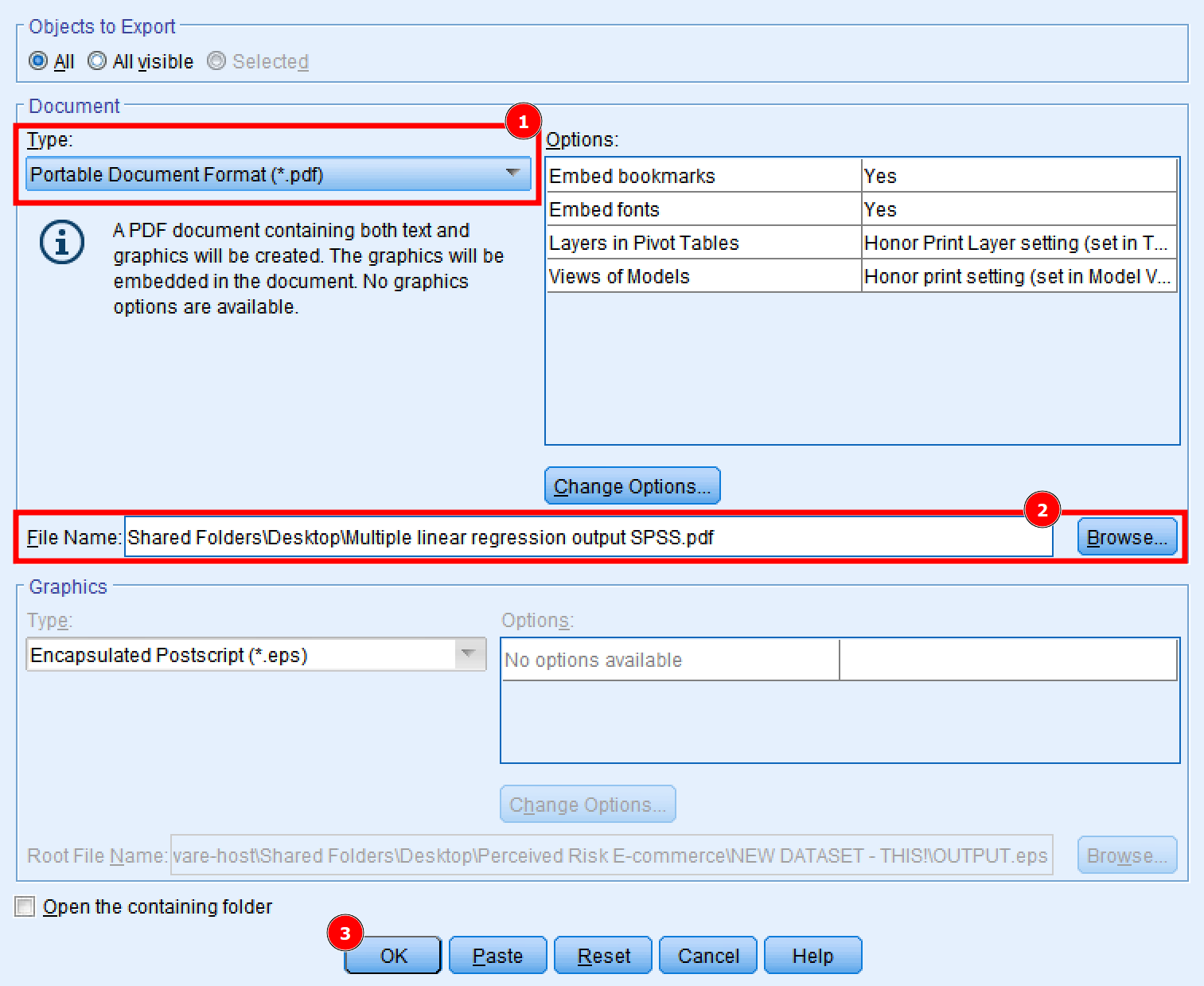Select the Layers in Pivot Tables row
The height and width of the screenshot is (986, 1204).
click(703, 242)
